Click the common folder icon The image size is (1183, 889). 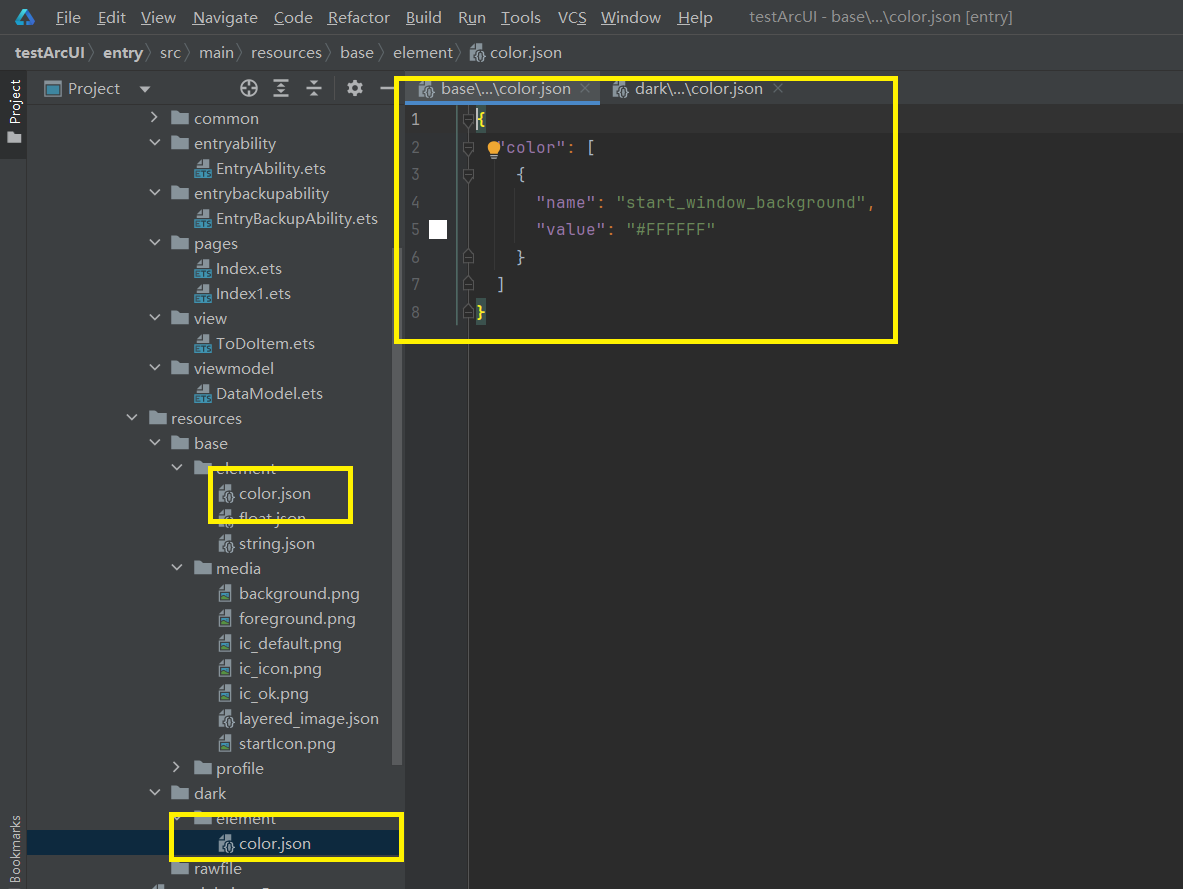[180, 118]
